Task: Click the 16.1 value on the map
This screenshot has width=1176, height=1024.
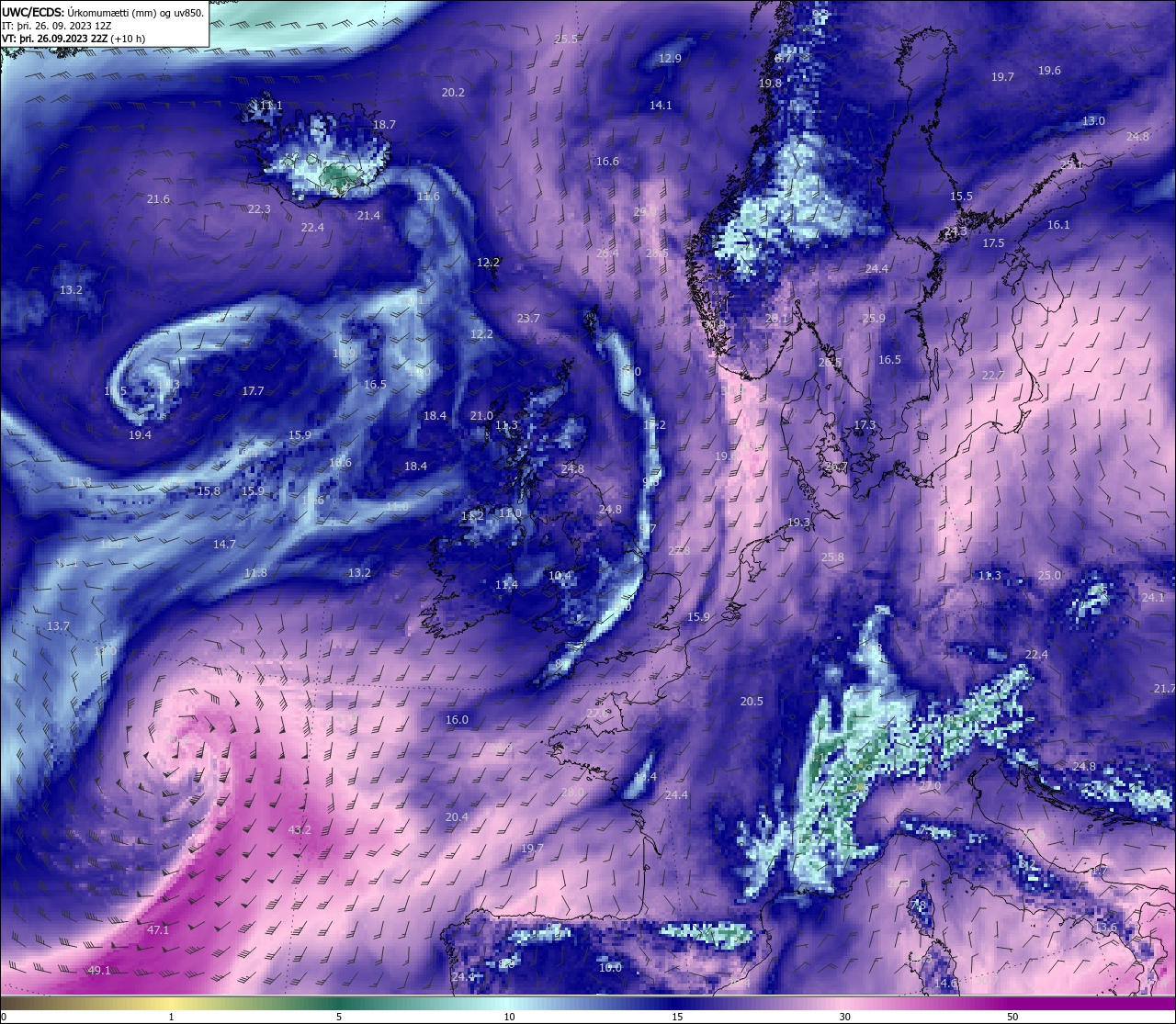Action: [1058, 224]
